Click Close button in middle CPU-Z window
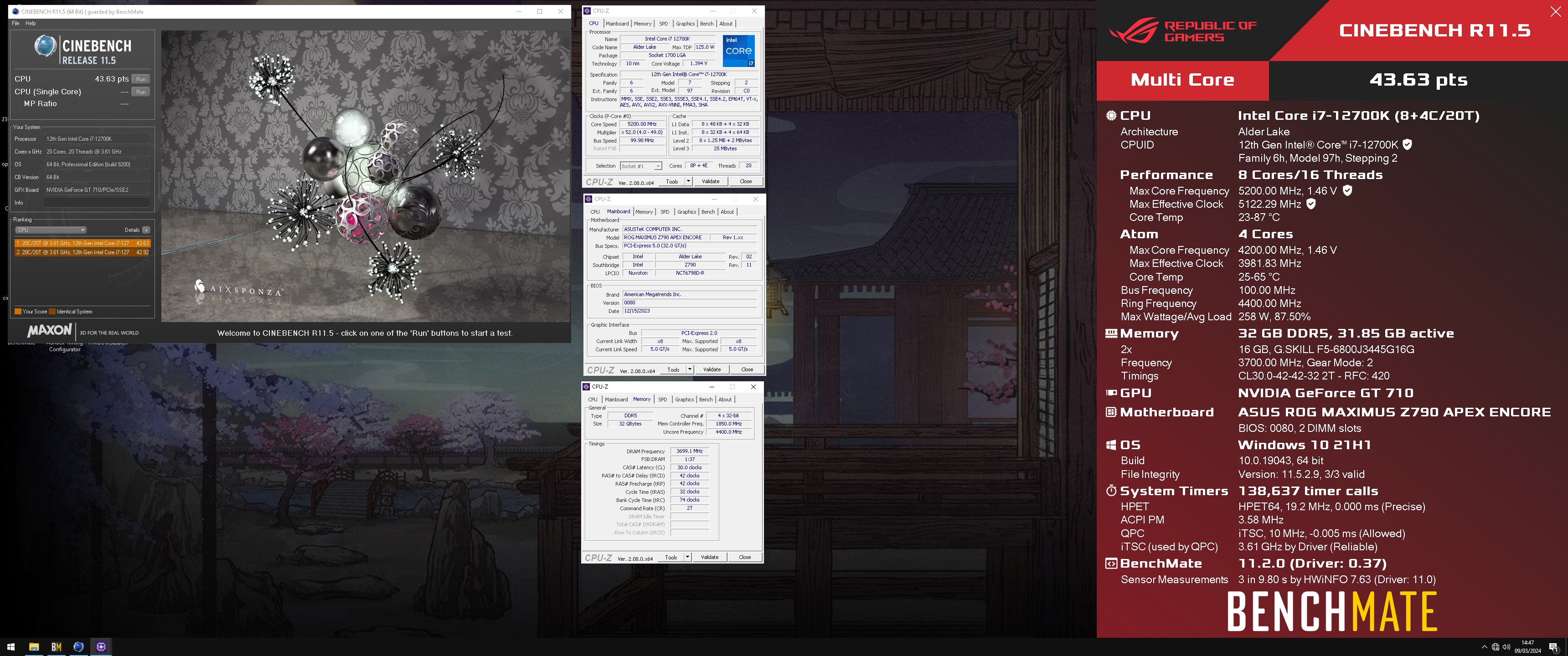The height and width of the screenshot is (656, 1568). coord(747,369)
